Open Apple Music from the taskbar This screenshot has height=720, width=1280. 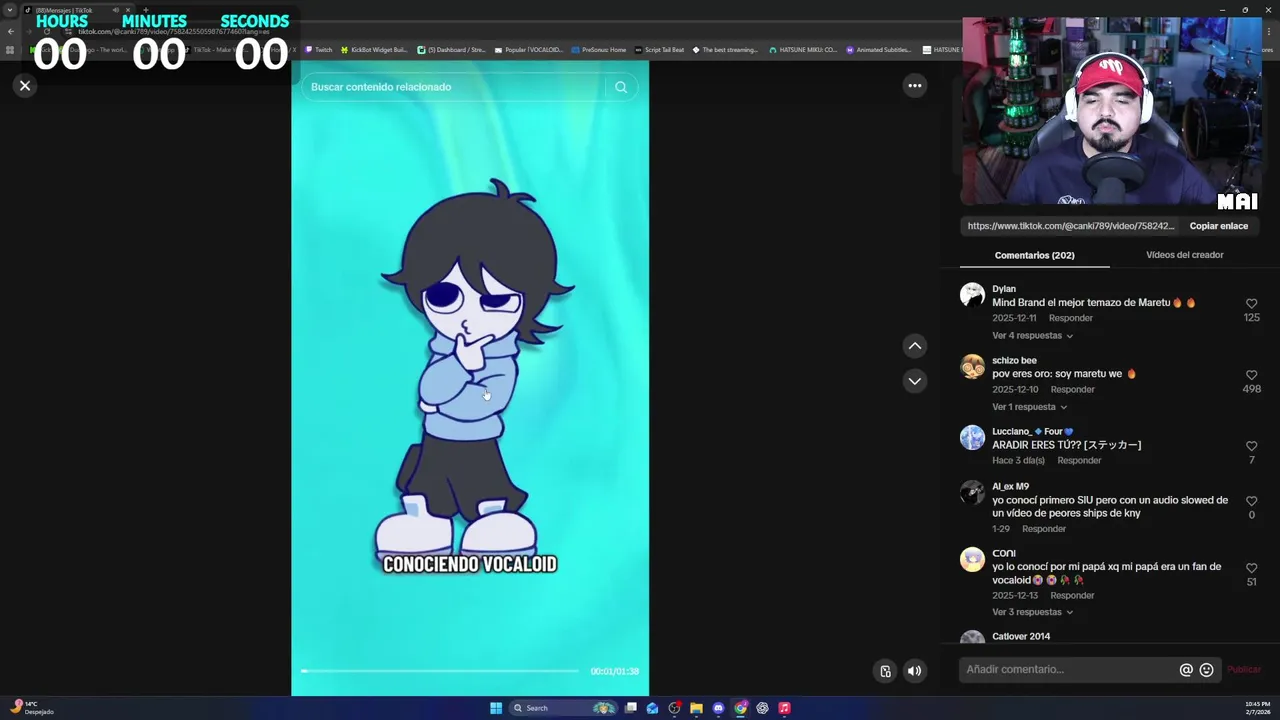coord(784,708)
